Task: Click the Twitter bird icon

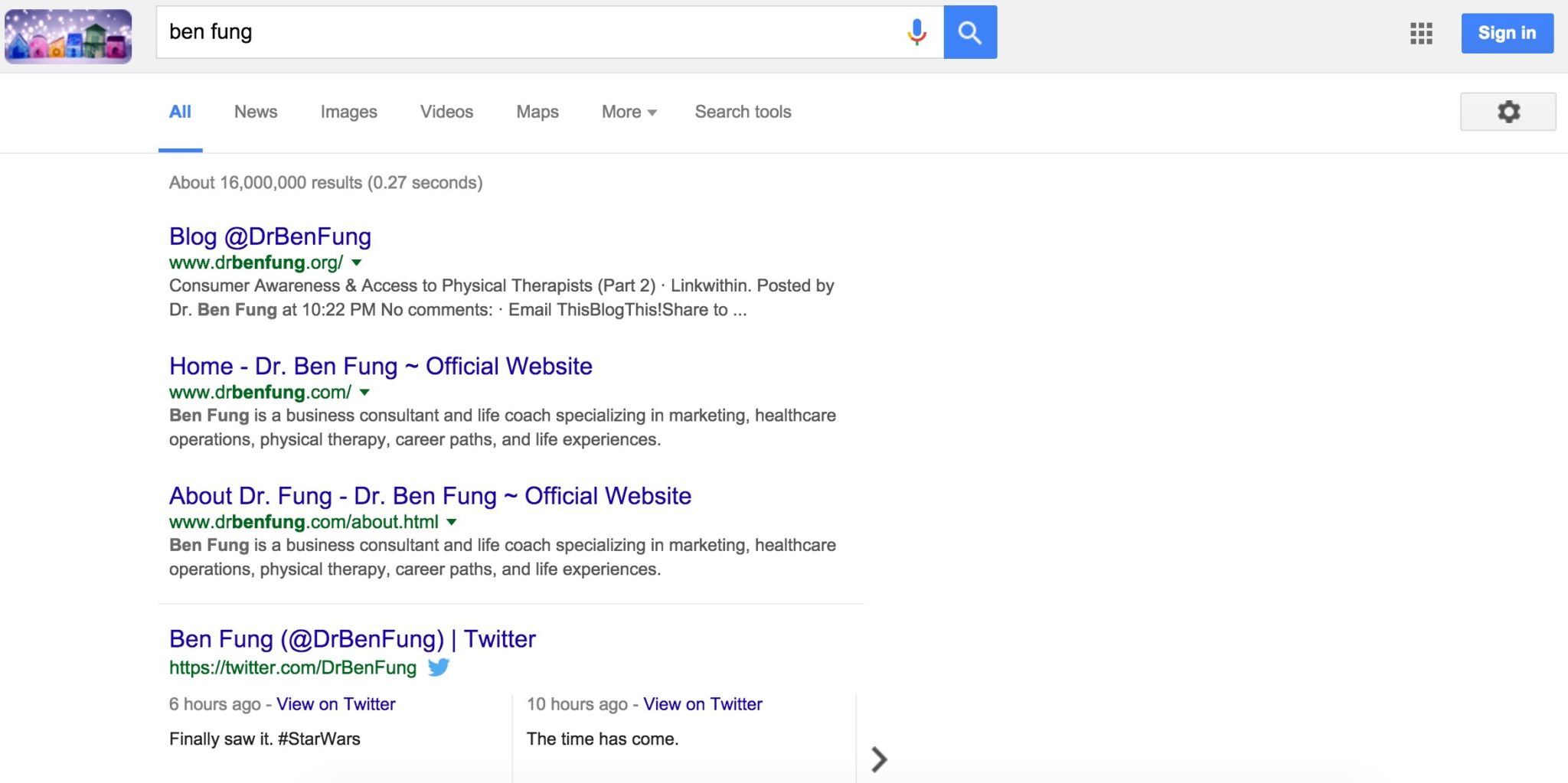Action: click(439, 667)
